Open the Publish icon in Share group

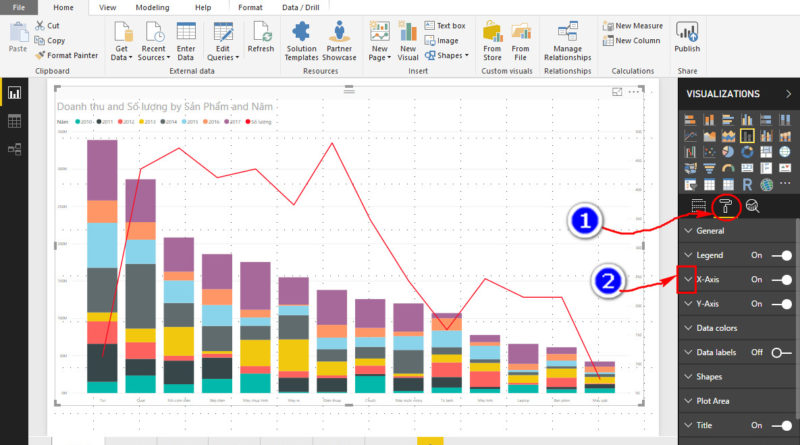[x=687, y=35]
